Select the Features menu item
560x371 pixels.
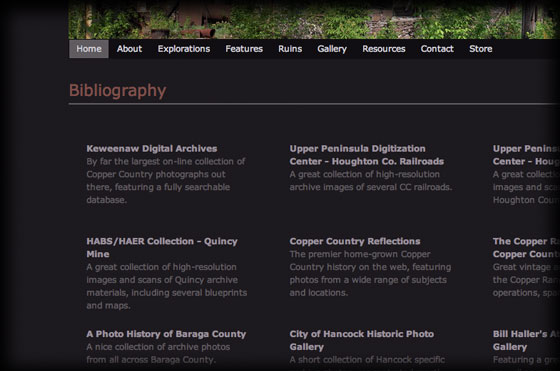244,49
